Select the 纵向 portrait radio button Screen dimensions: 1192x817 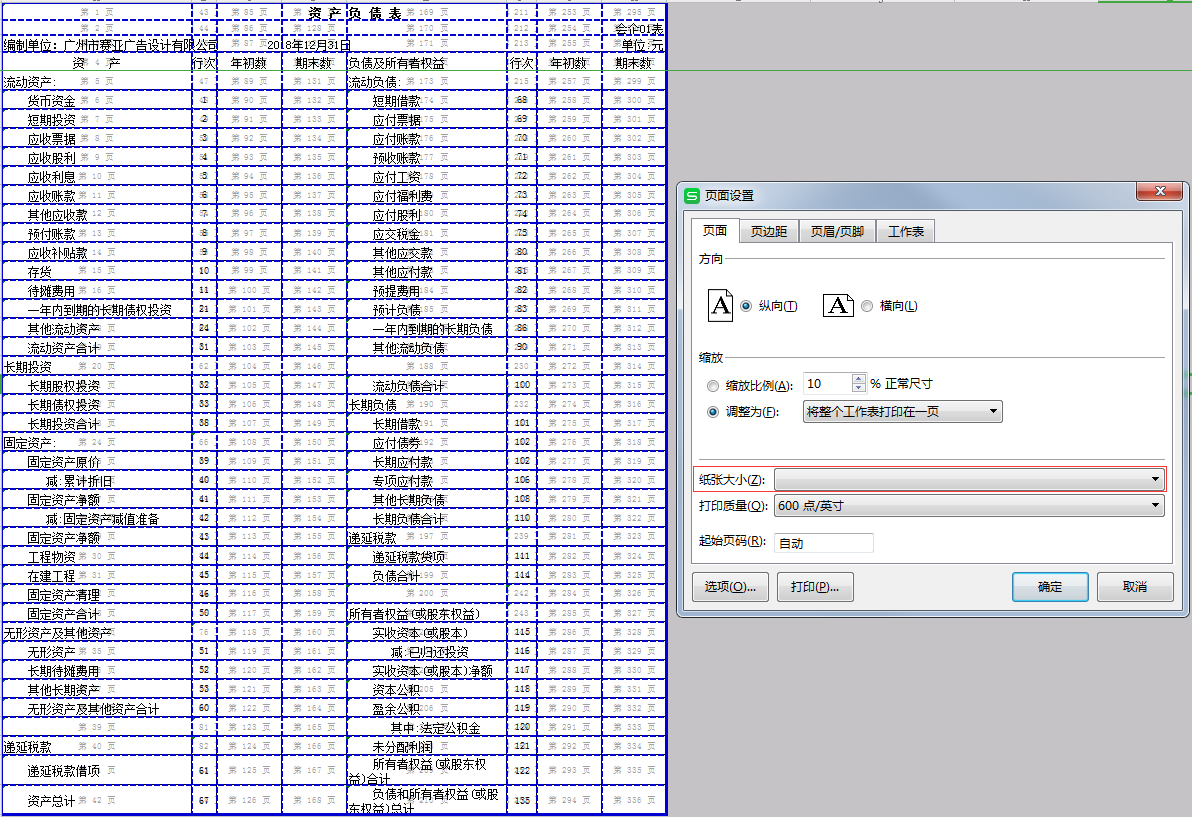pos(746,306)
